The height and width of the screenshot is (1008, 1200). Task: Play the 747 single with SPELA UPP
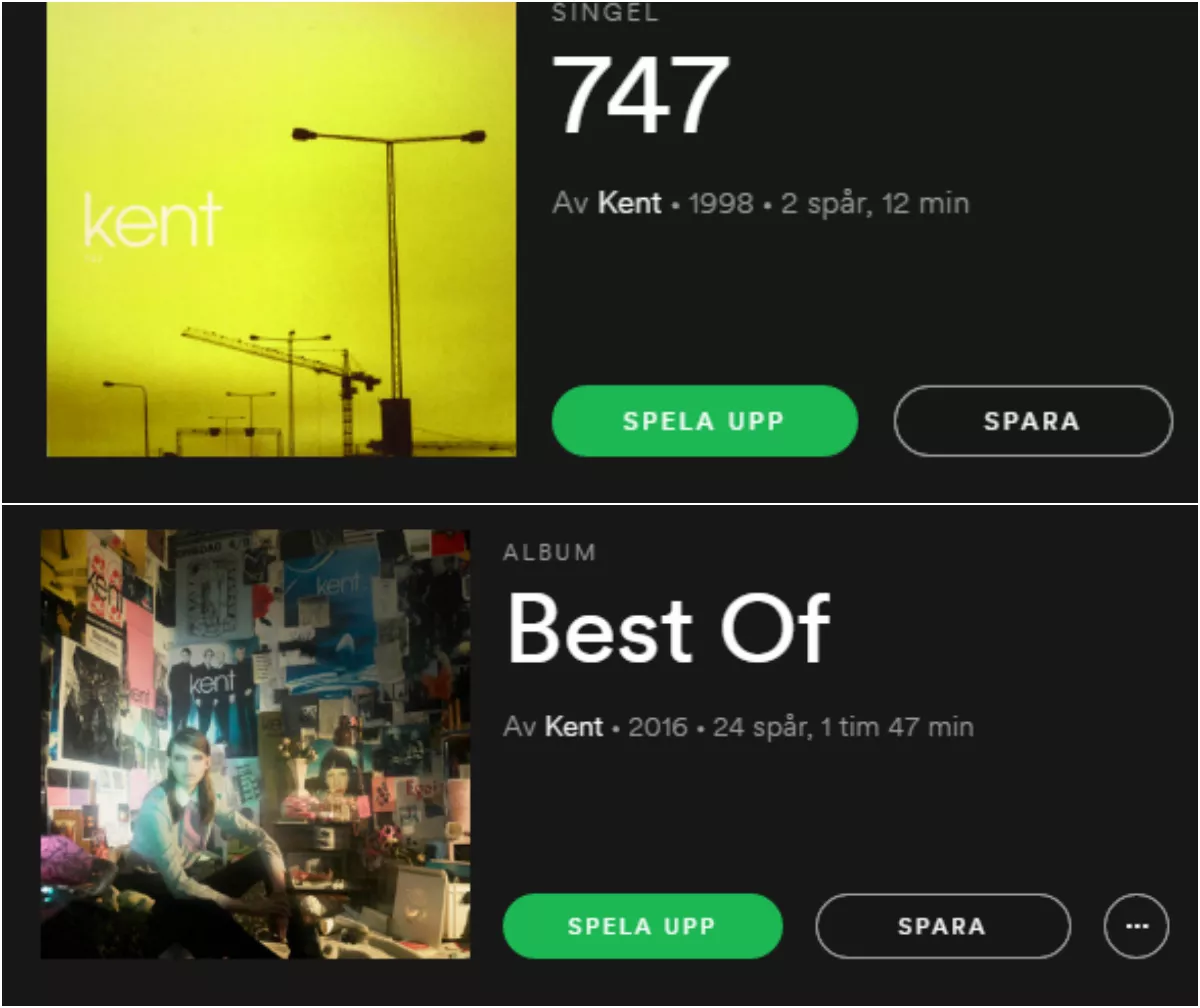pos(705,421)
